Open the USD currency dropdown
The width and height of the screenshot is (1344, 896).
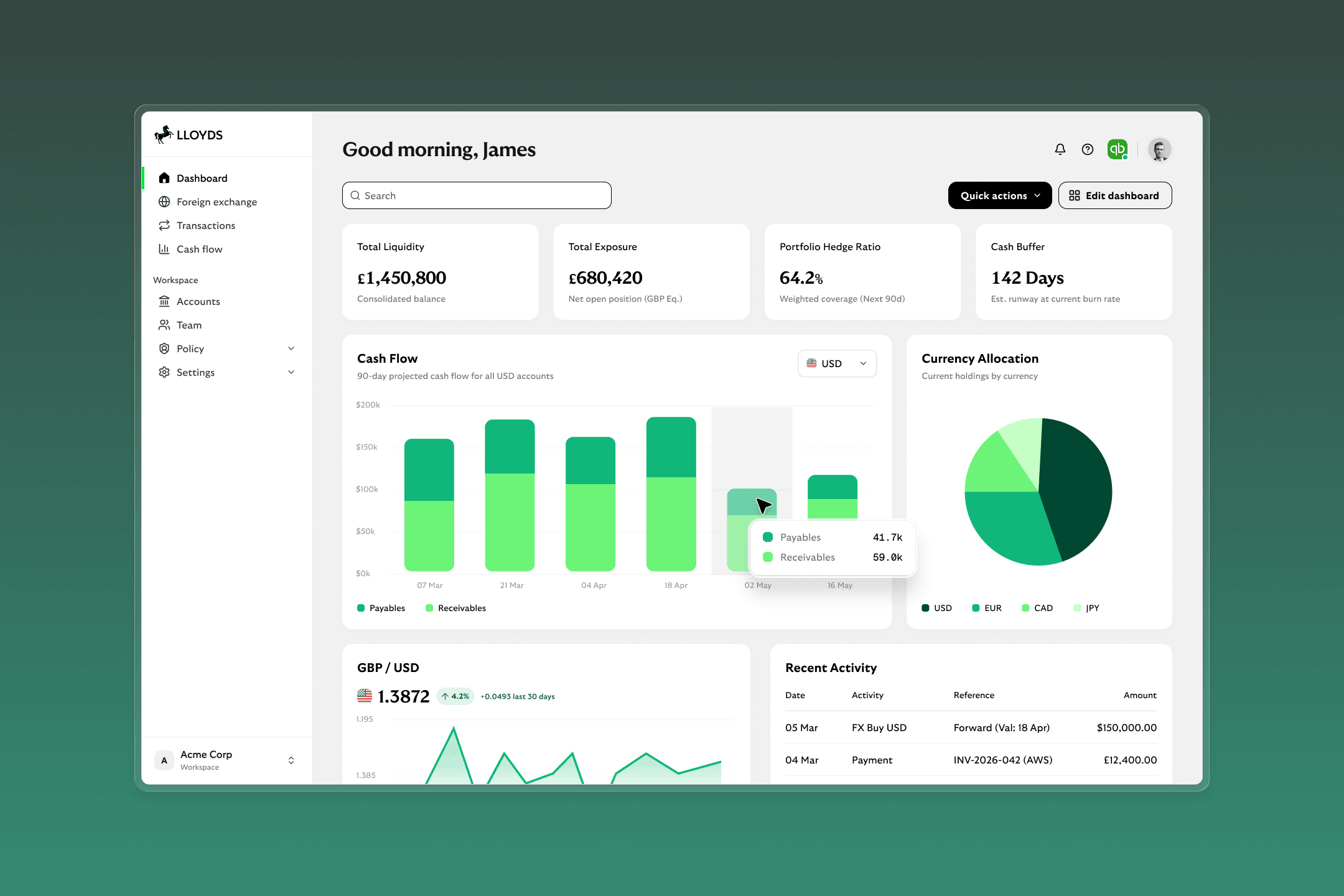click(x=837, y=363)
